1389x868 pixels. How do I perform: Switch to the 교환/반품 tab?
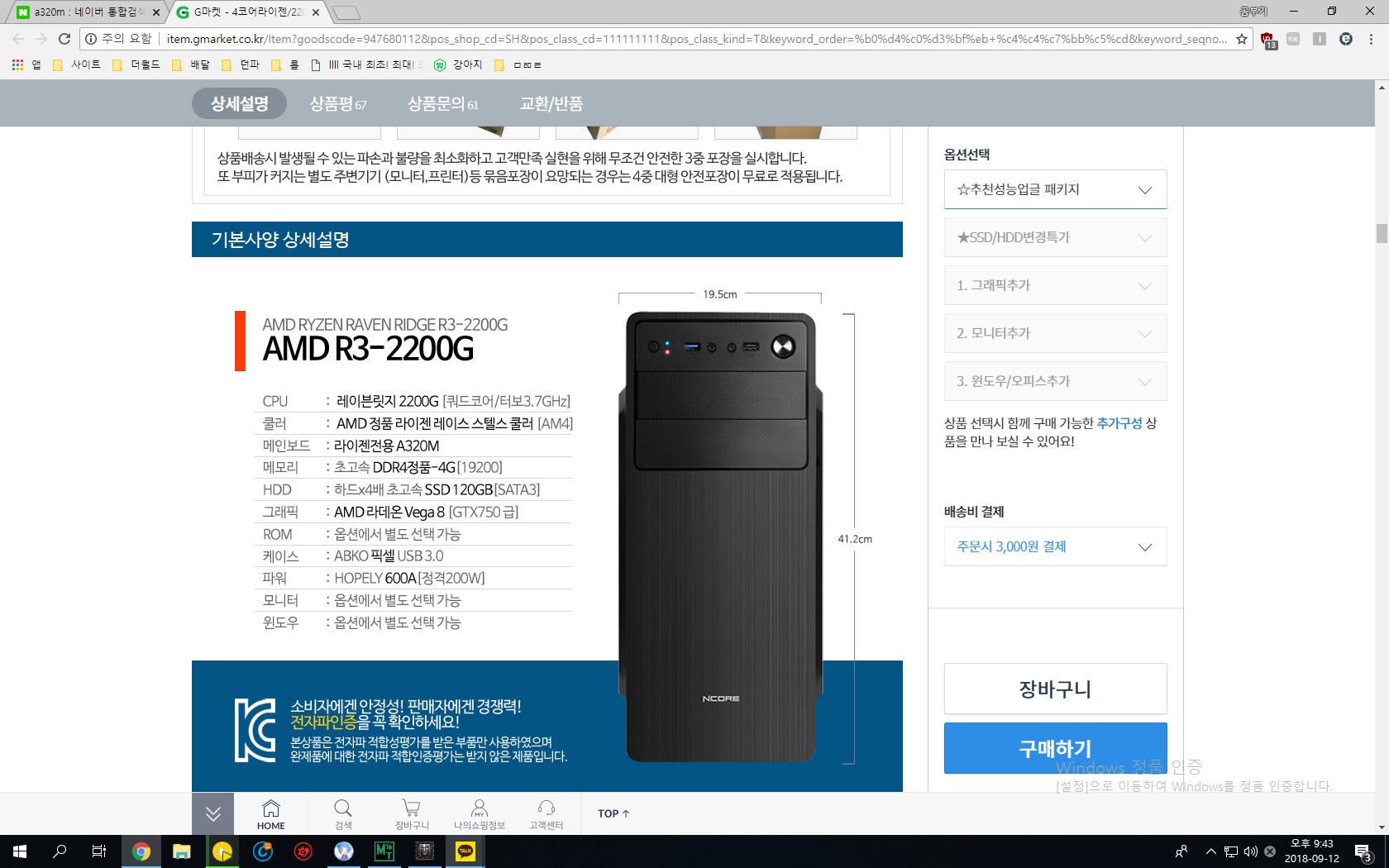(551, 103)
